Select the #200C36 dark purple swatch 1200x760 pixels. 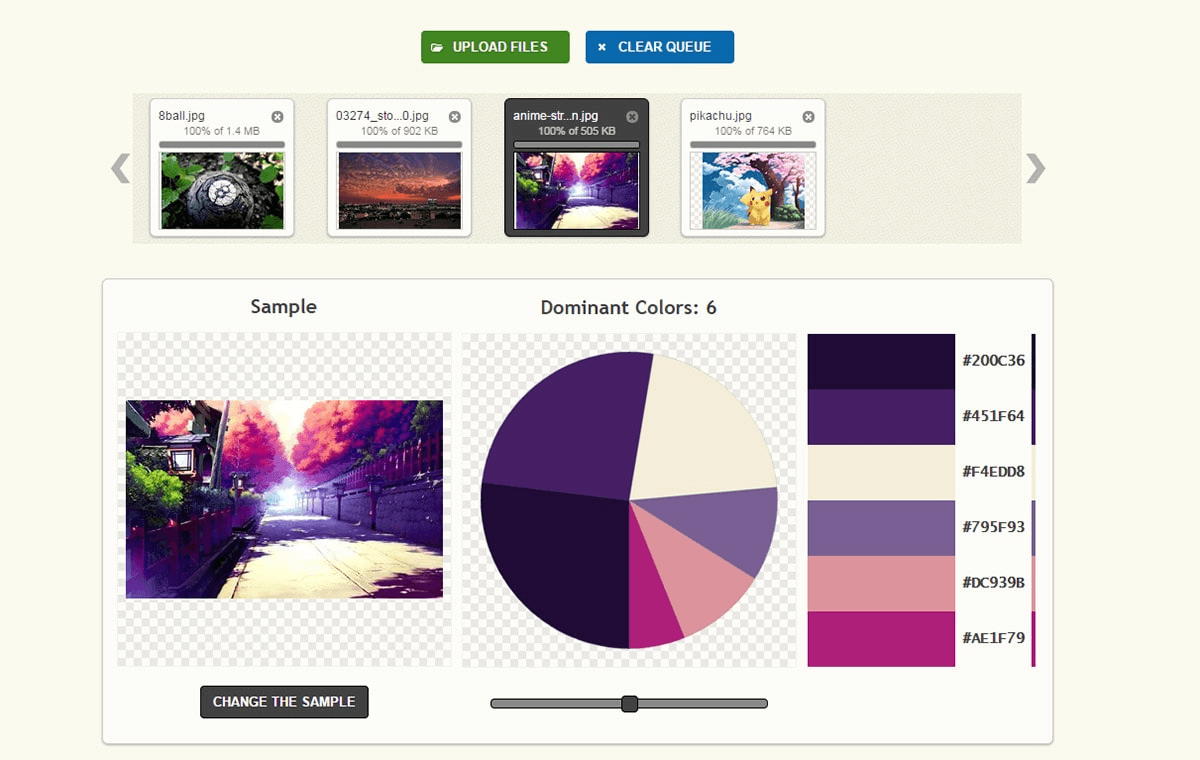[x=880, y=359]
